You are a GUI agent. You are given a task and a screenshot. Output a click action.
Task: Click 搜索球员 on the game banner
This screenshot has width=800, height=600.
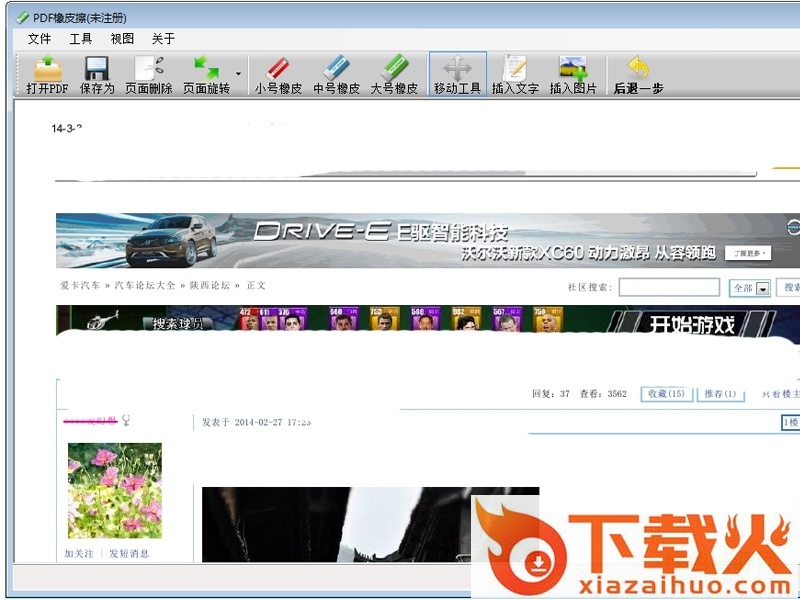(x=178, y=323)
